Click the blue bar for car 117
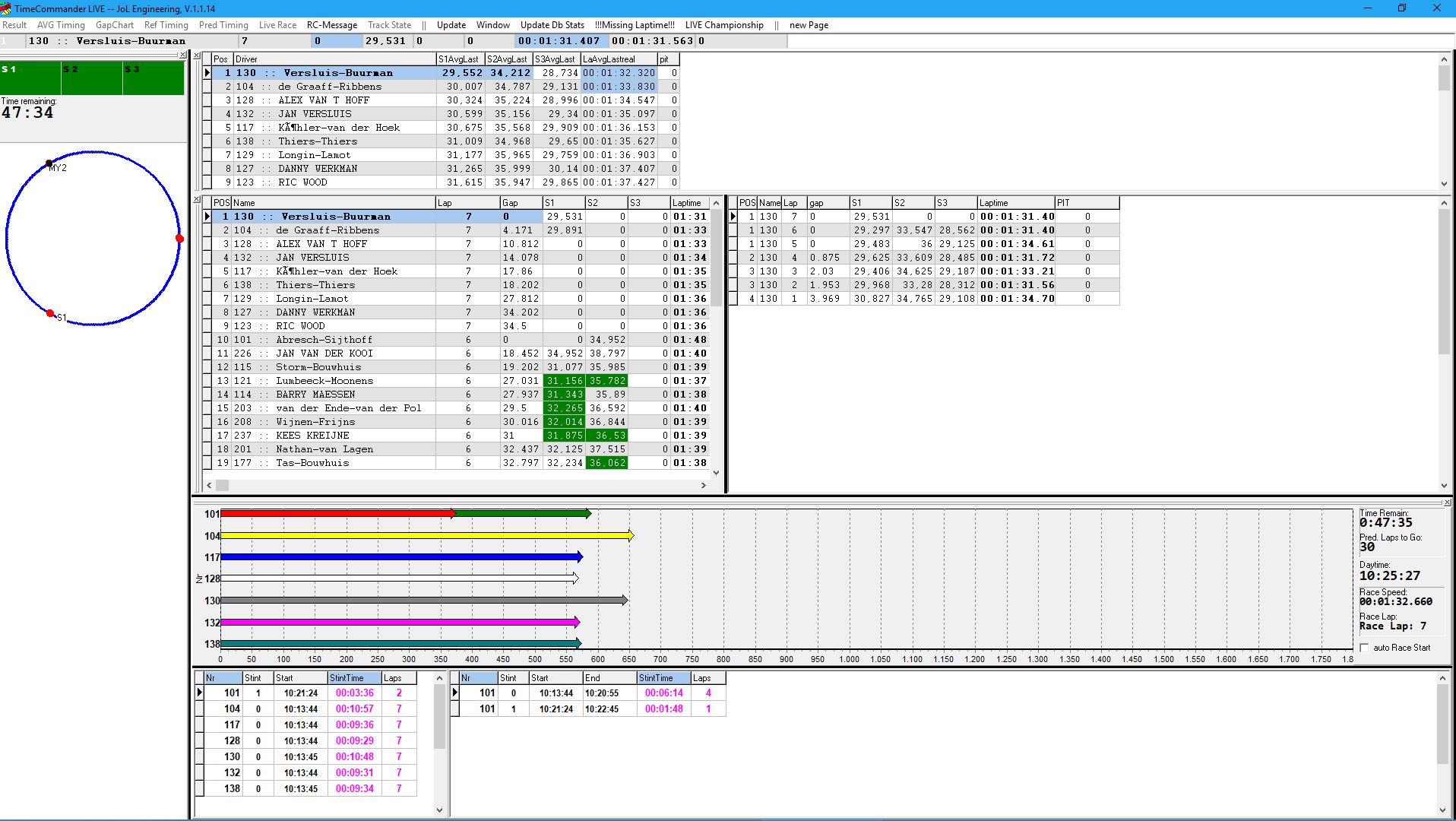Viewport: 1456px width, 821px height. (x=402, y=557)
